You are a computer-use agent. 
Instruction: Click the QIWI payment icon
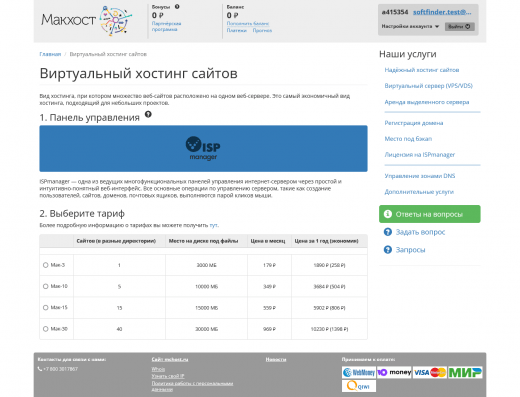point(359,386)
